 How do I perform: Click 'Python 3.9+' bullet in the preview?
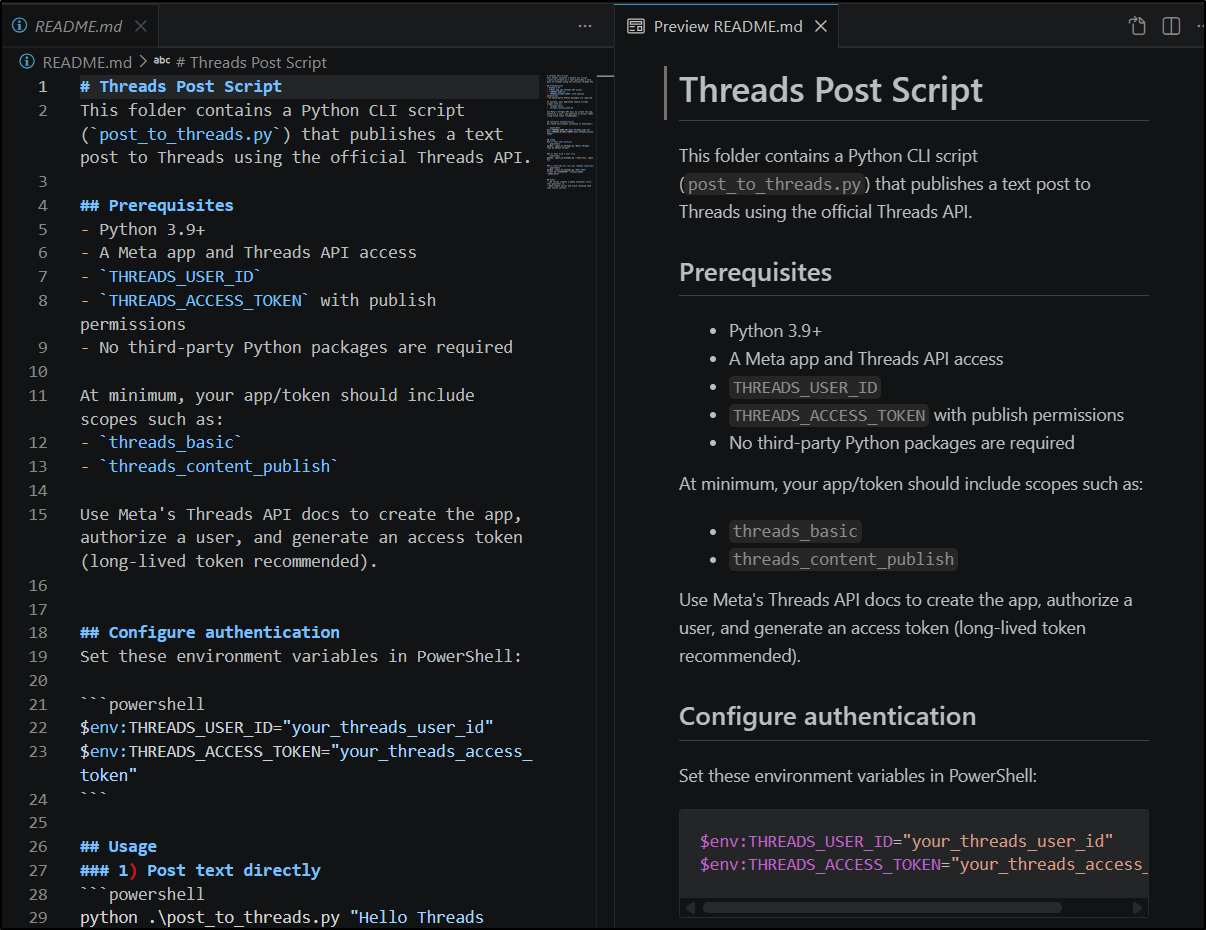(775, 330)
